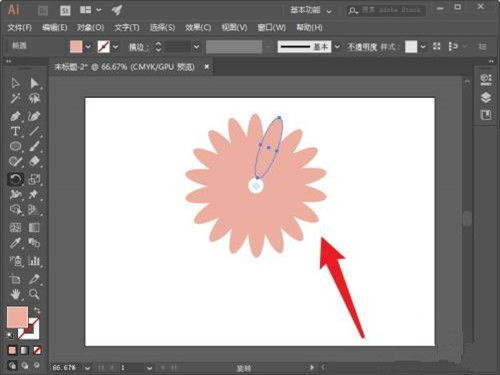Select the Gradient tool
500x375 pixels.
34,227
